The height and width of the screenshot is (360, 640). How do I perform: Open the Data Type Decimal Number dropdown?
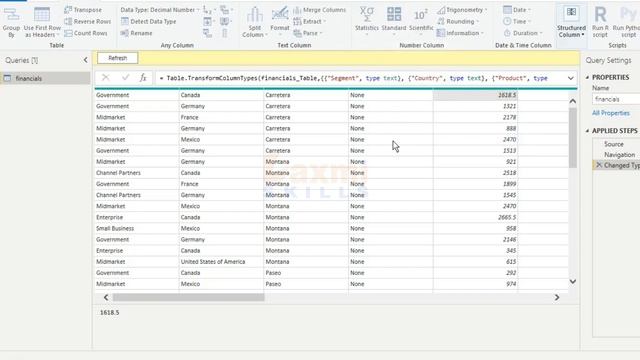[x=160, y=10]
